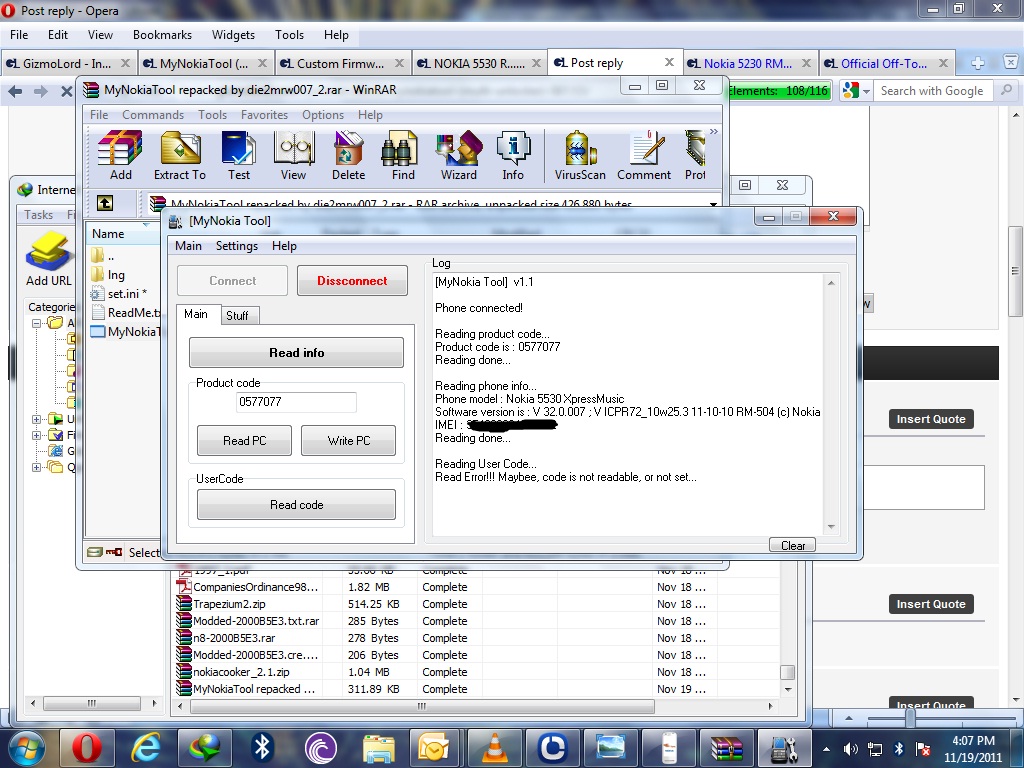
Task: Click the download list horizontal scrollbar
Action: click(422, 706)
